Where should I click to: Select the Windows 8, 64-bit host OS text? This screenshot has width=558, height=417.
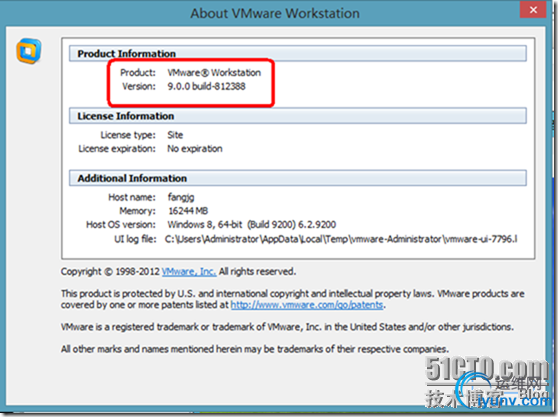(x=252, y=225)
